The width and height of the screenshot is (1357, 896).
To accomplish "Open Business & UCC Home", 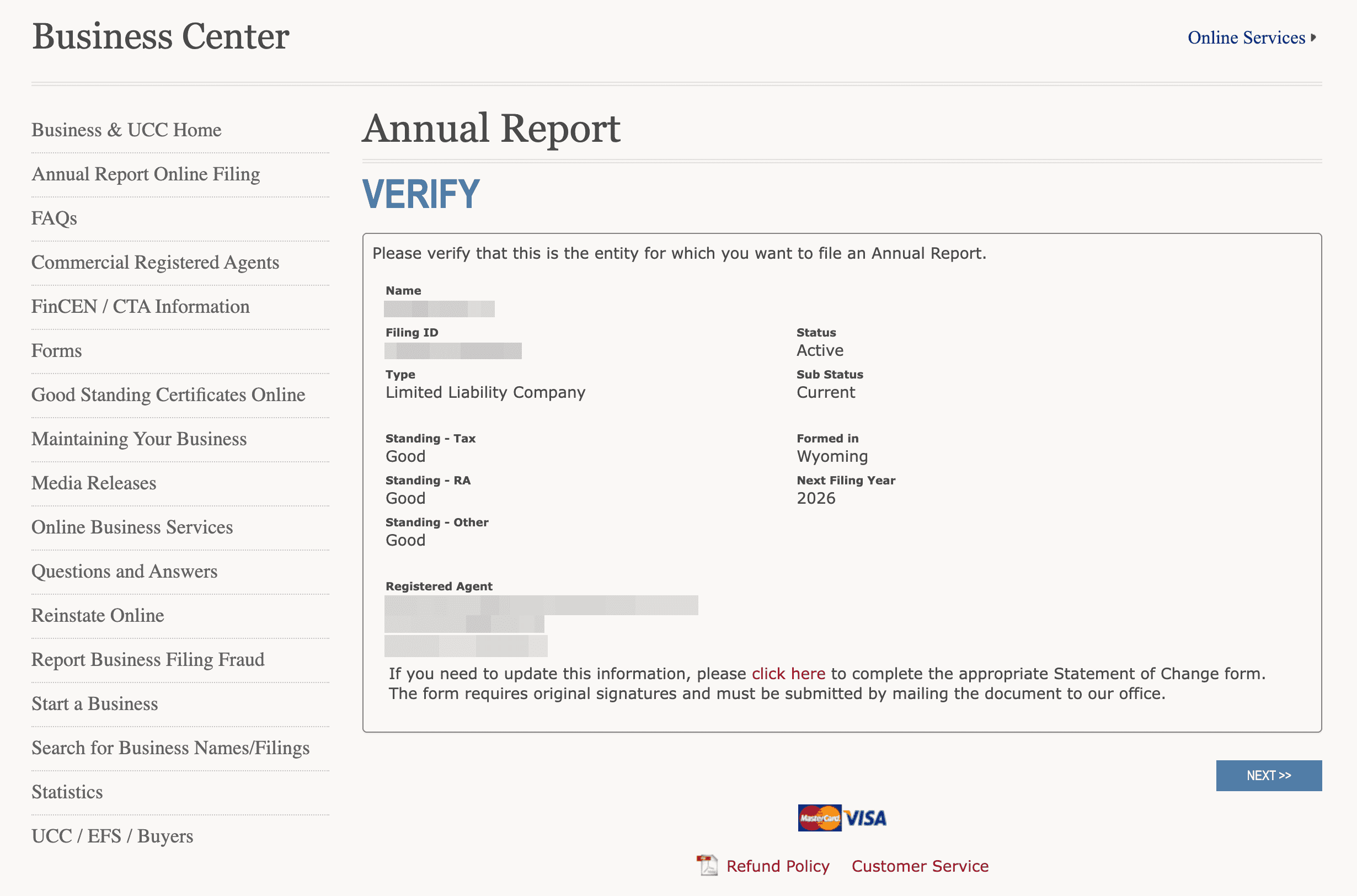I will pos(126,130).
